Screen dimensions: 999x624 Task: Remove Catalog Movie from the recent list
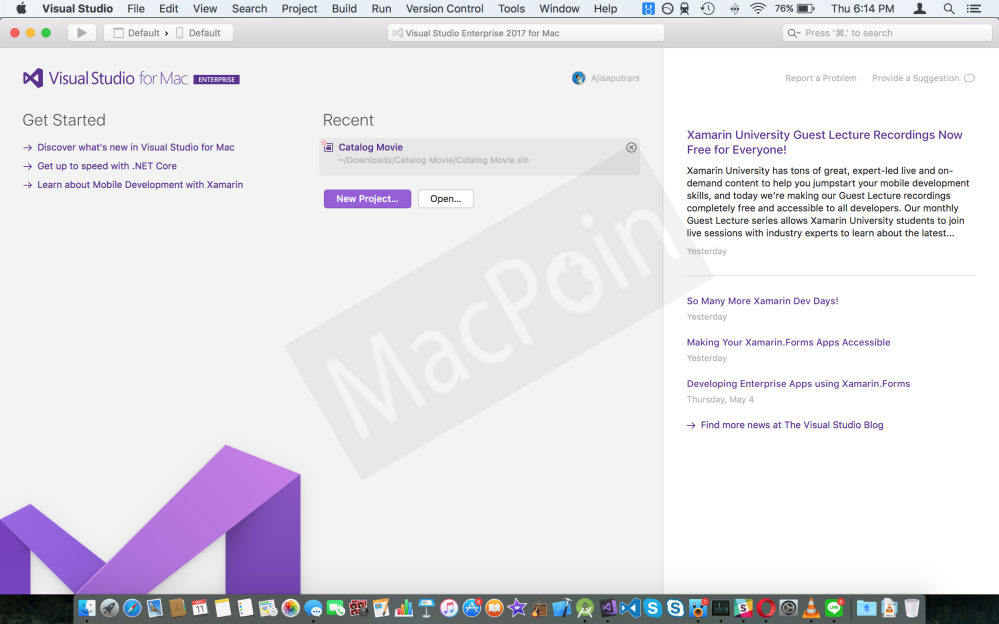coord(631,148)
